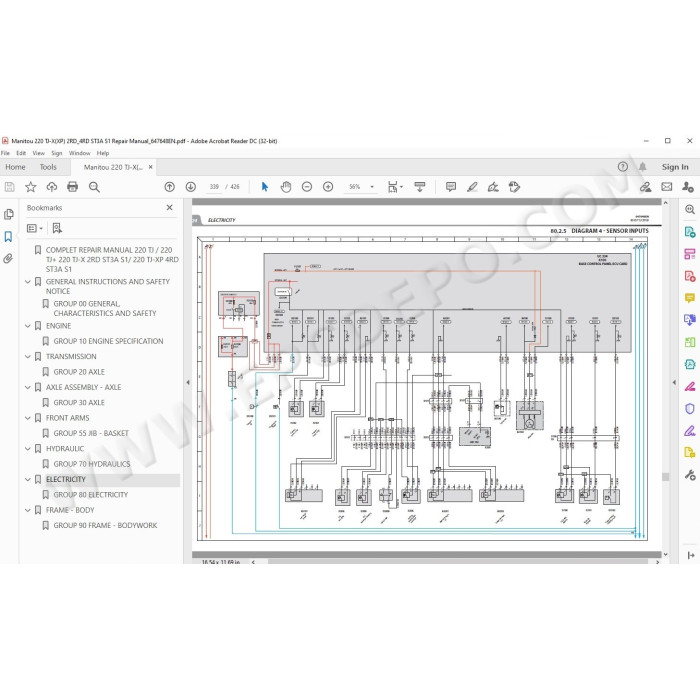
Task: Open the Edit menu
Action: point(21,153)
